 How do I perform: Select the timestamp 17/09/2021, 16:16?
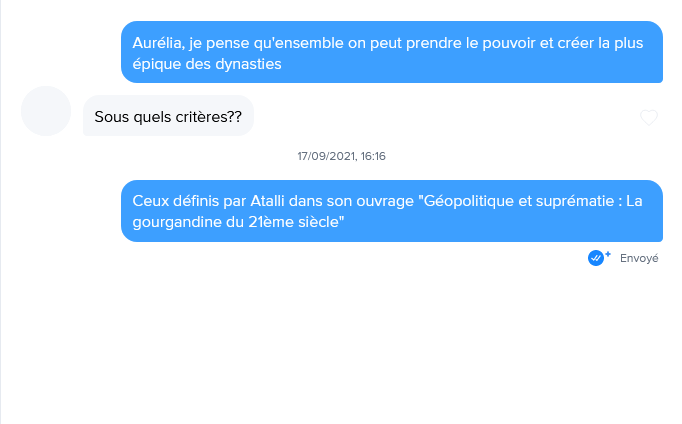[x=341, y=156]
